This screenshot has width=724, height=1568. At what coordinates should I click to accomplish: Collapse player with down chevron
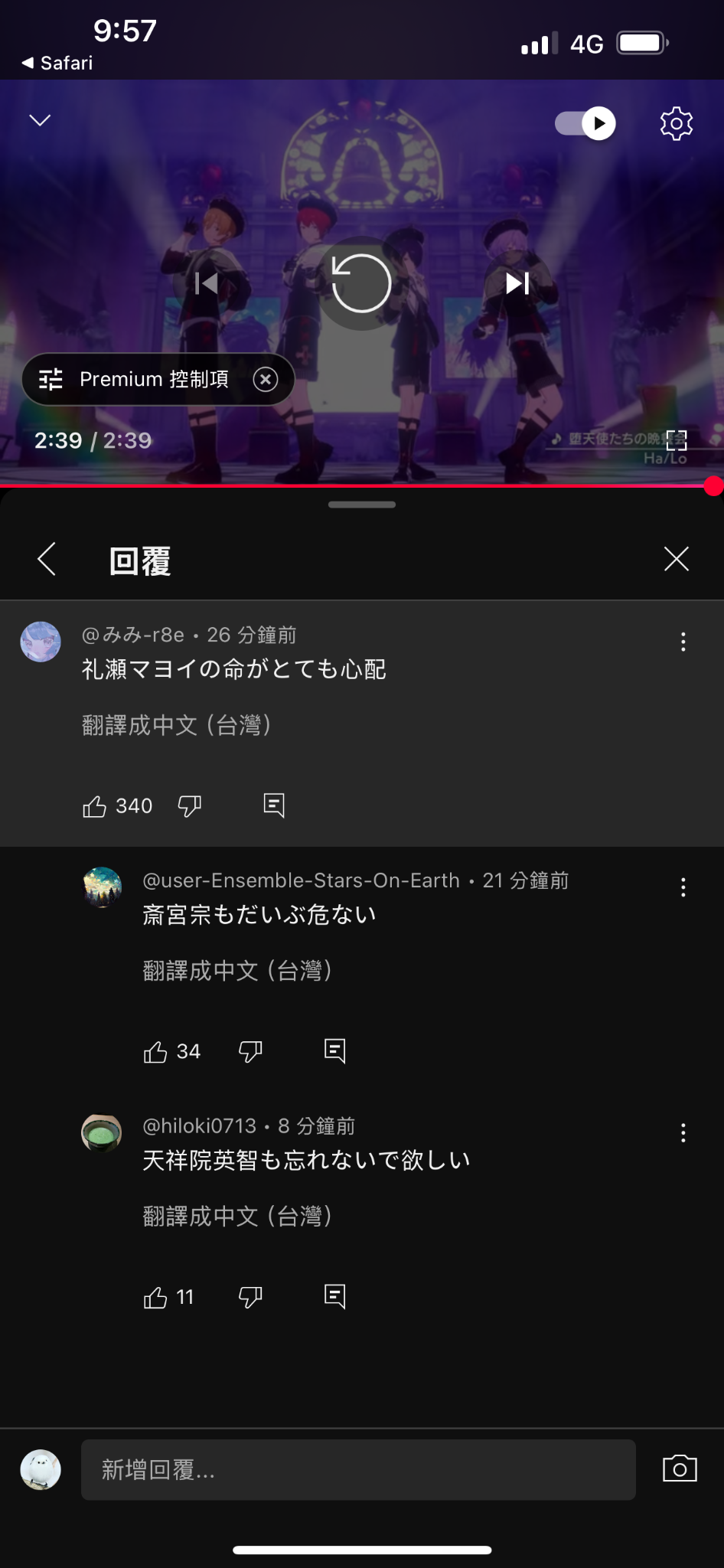(40, 120)
